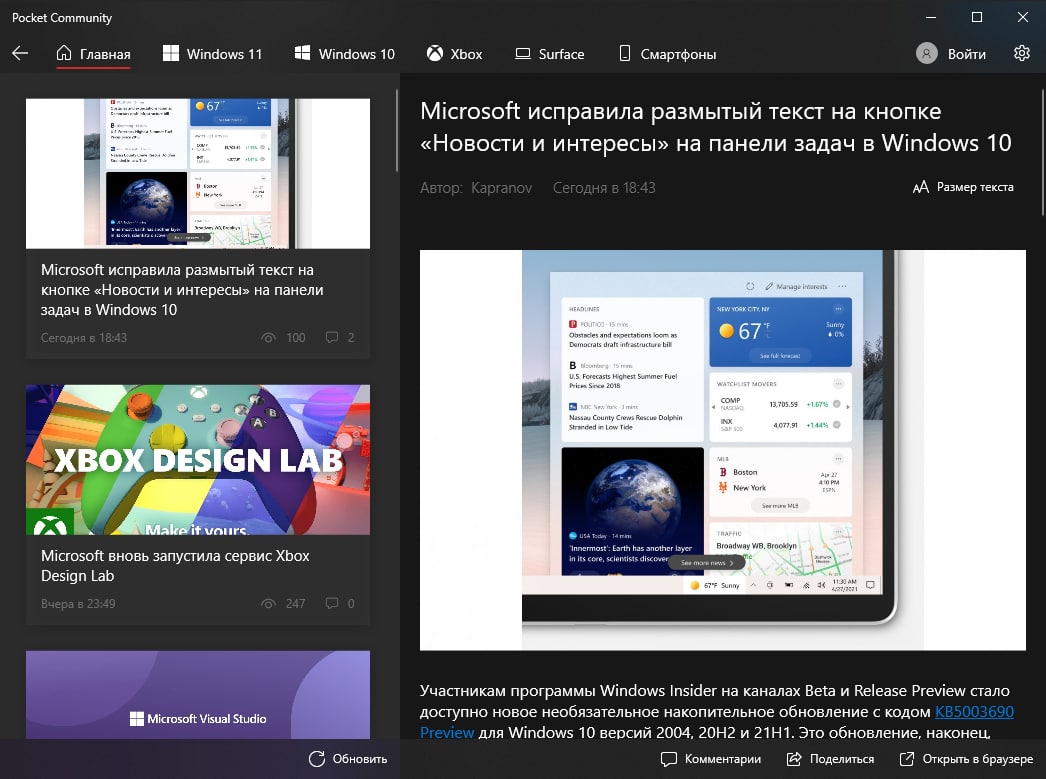Go back with the arrow icon

[20, 53]
